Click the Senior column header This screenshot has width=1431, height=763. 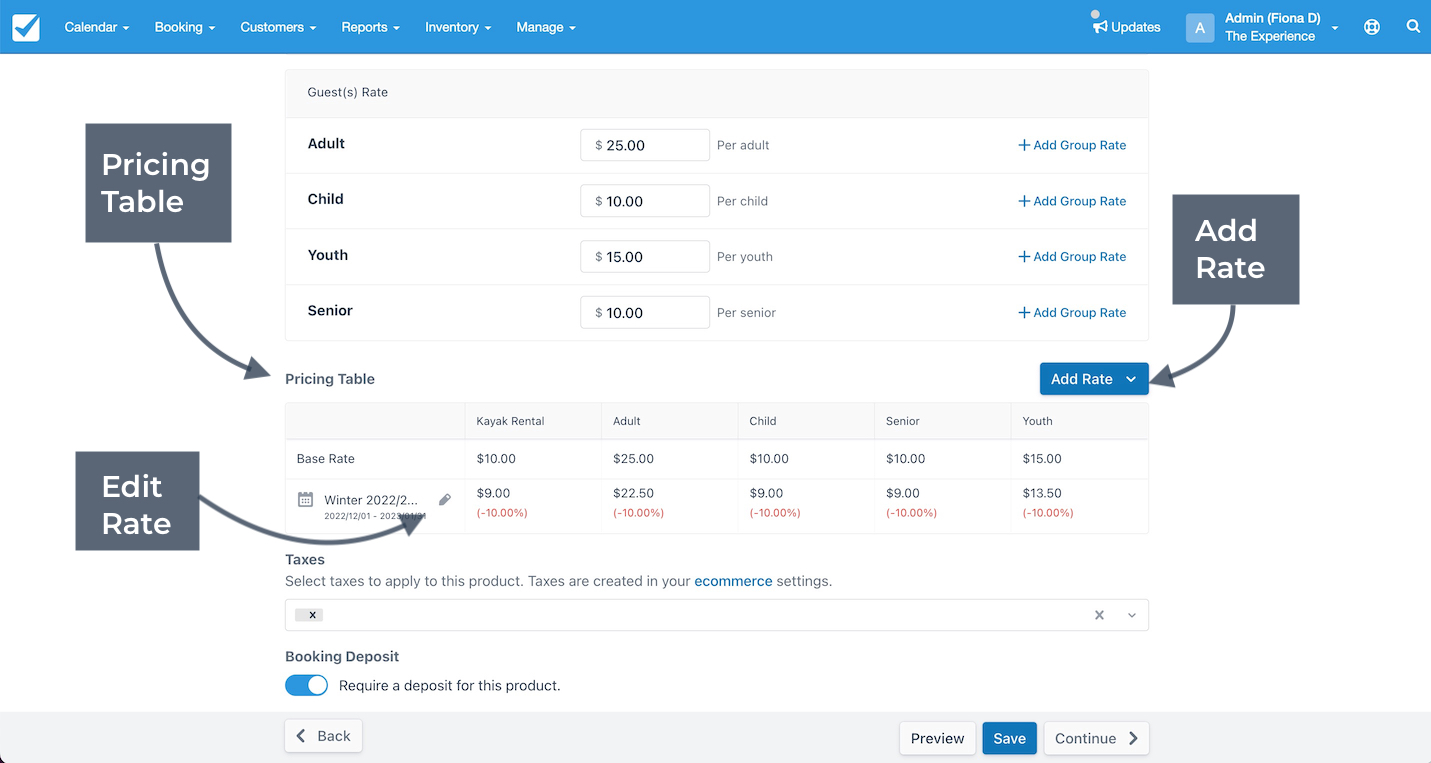tap(903, 421)
